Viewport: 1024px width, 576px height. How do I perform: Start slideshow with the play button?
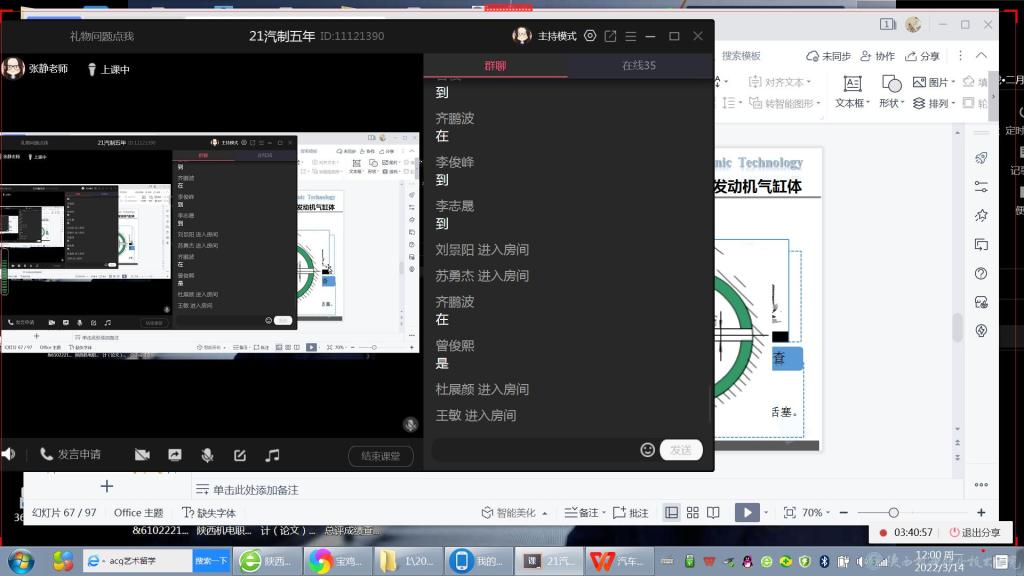[x=745, y=513]
